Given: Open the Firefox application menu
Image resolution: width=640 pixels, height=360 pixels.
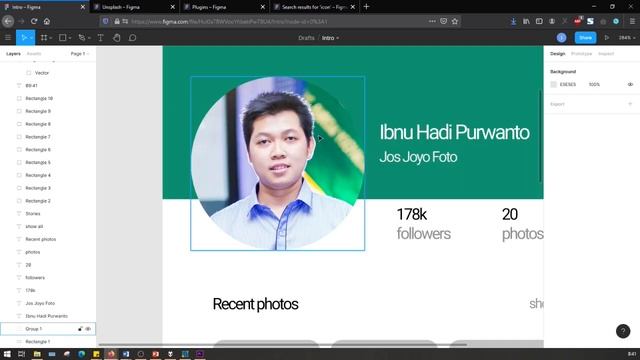Looking at the screenshot, I should tap(632, 21).
